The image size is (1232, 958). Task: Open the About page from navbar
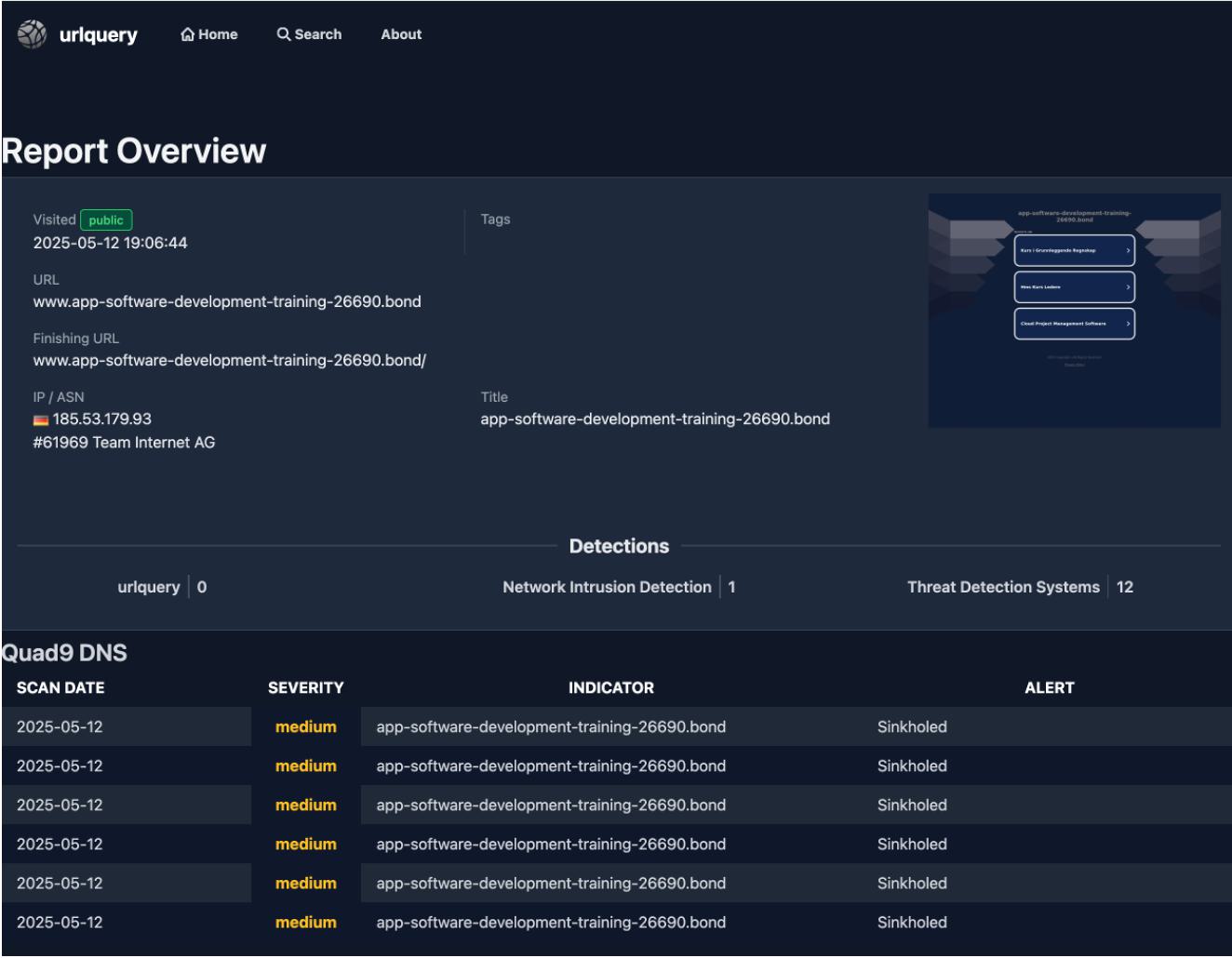tap(401, 34)
